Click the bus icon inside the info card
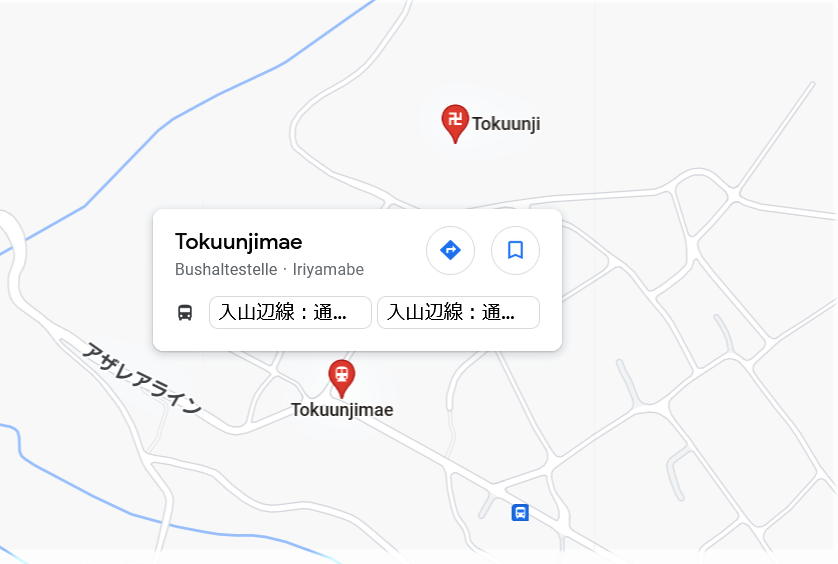Screen dimensions: 838x564 (185, 312)
